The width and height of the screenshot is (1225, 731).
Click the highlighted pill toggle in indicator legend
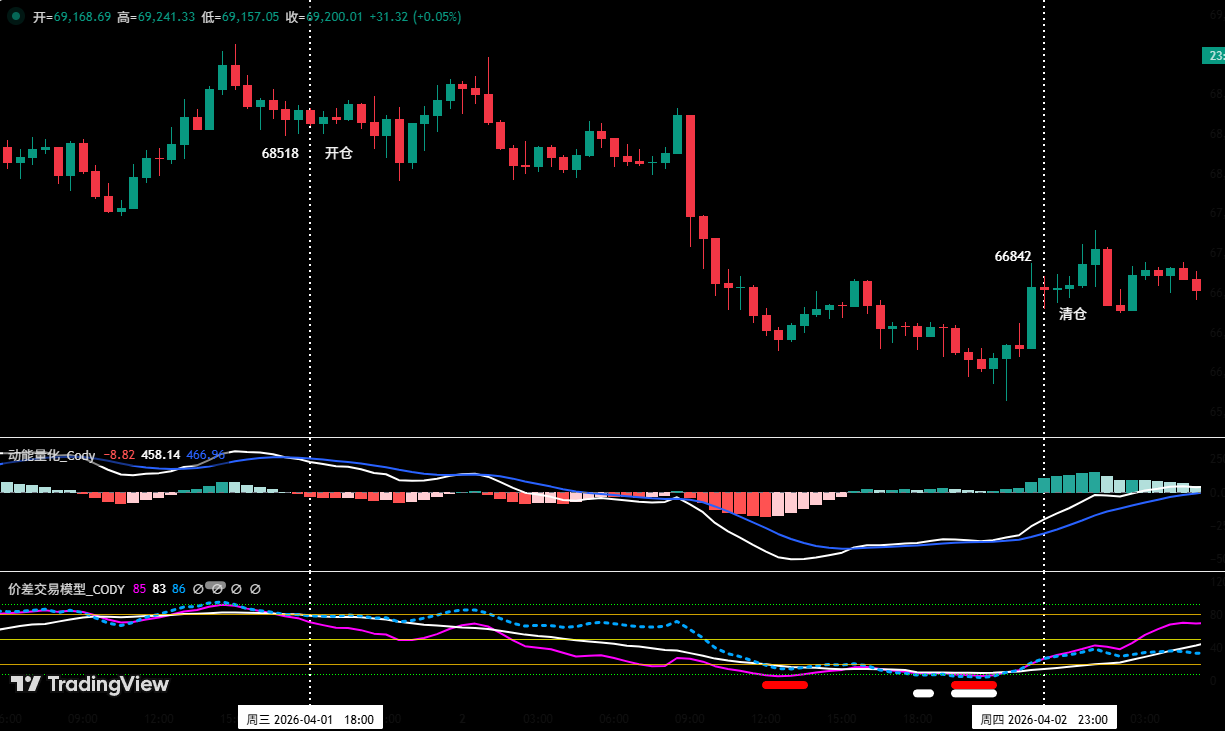coord(216,586)
